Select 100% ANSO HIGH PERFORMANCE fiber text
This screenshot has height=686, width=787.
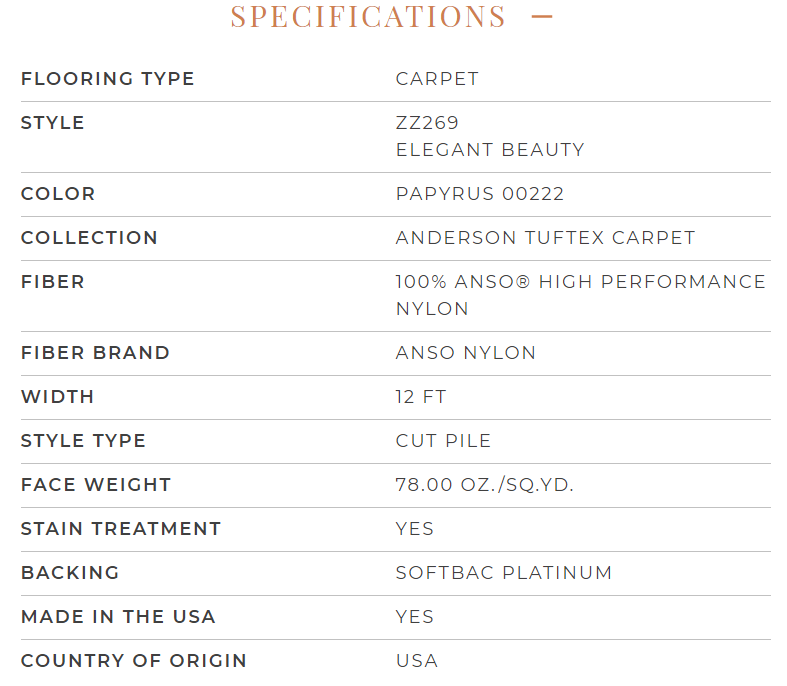click(x=581, y=282)
